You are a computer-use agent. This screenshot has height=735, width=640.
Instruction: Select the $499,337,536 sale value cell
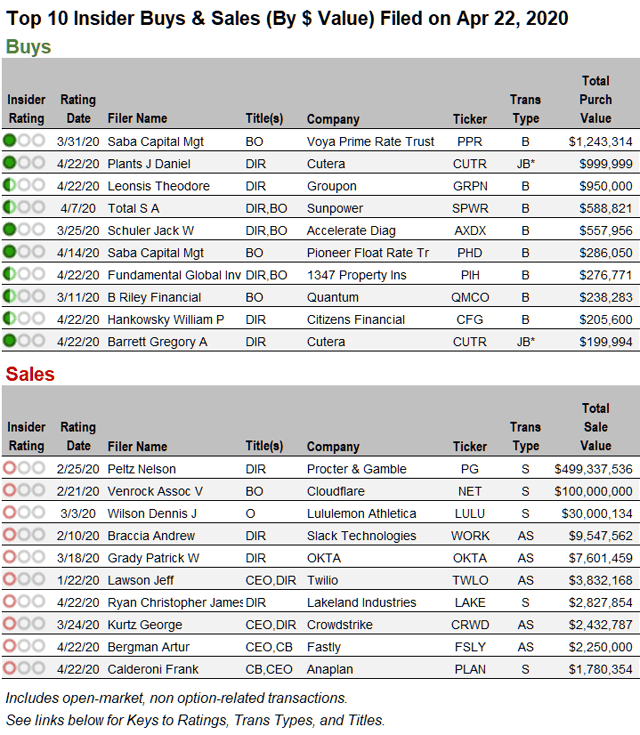click(593, 469)
